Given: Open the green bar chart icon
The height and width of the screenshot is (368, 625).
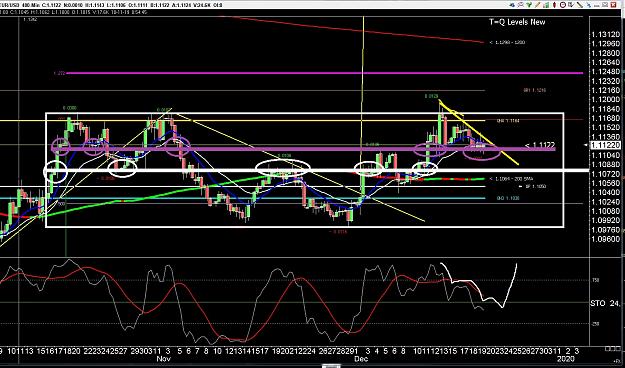Looking at the screenshot, I should 546,5.
